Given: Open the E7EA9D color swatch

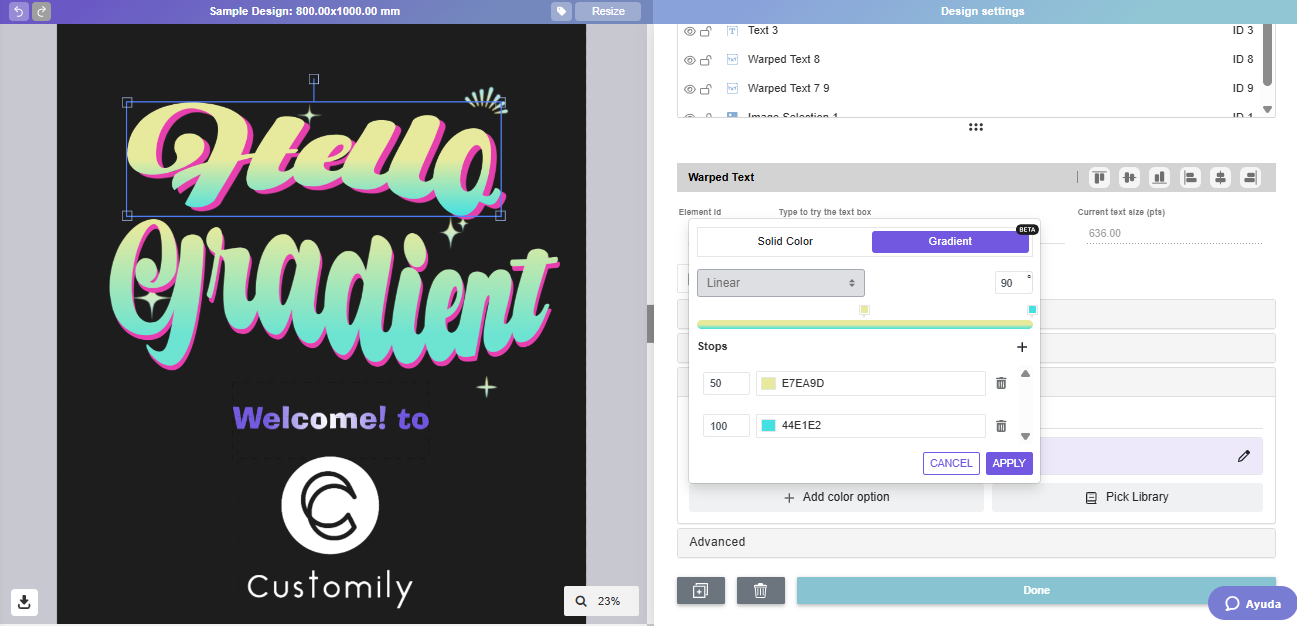Looking at the screenshot, I should [x=769, y=384].
